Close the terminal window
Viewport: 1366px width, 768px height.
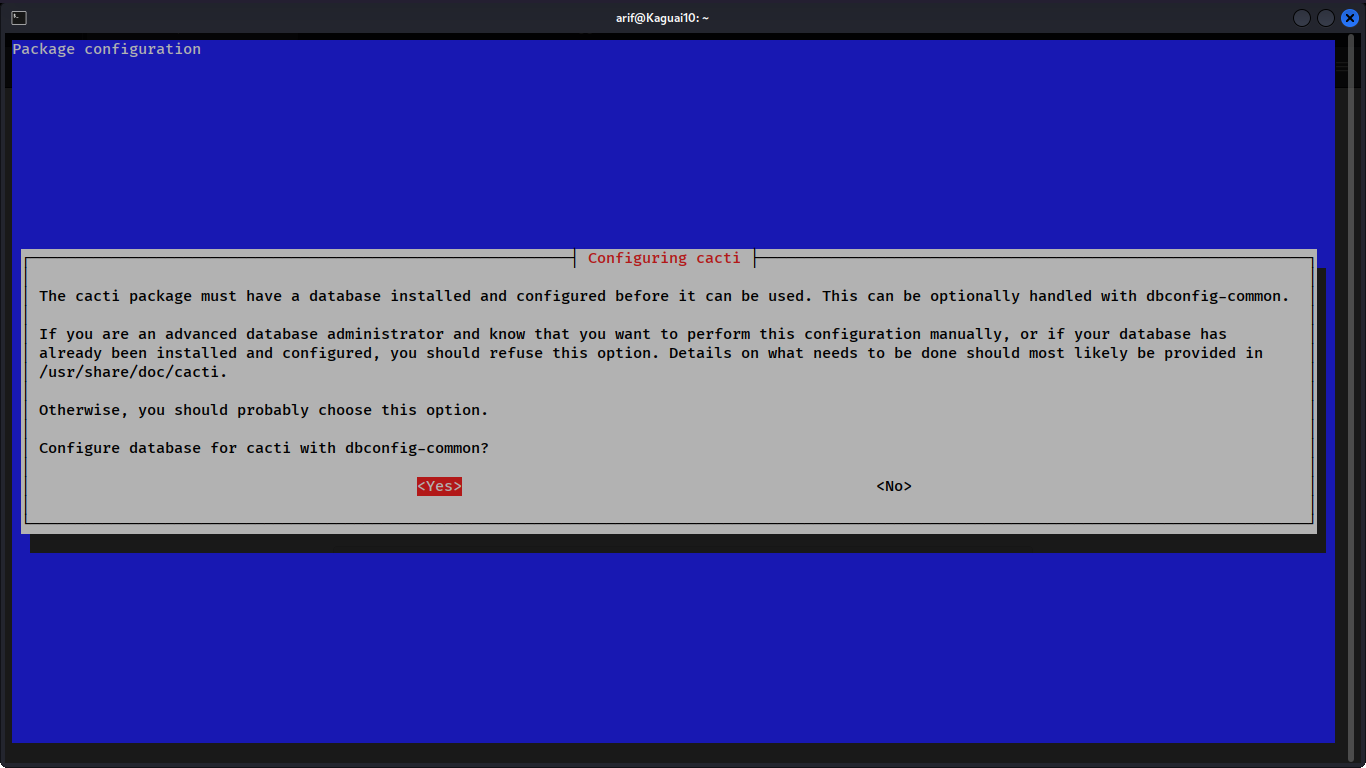(1349, 18)
